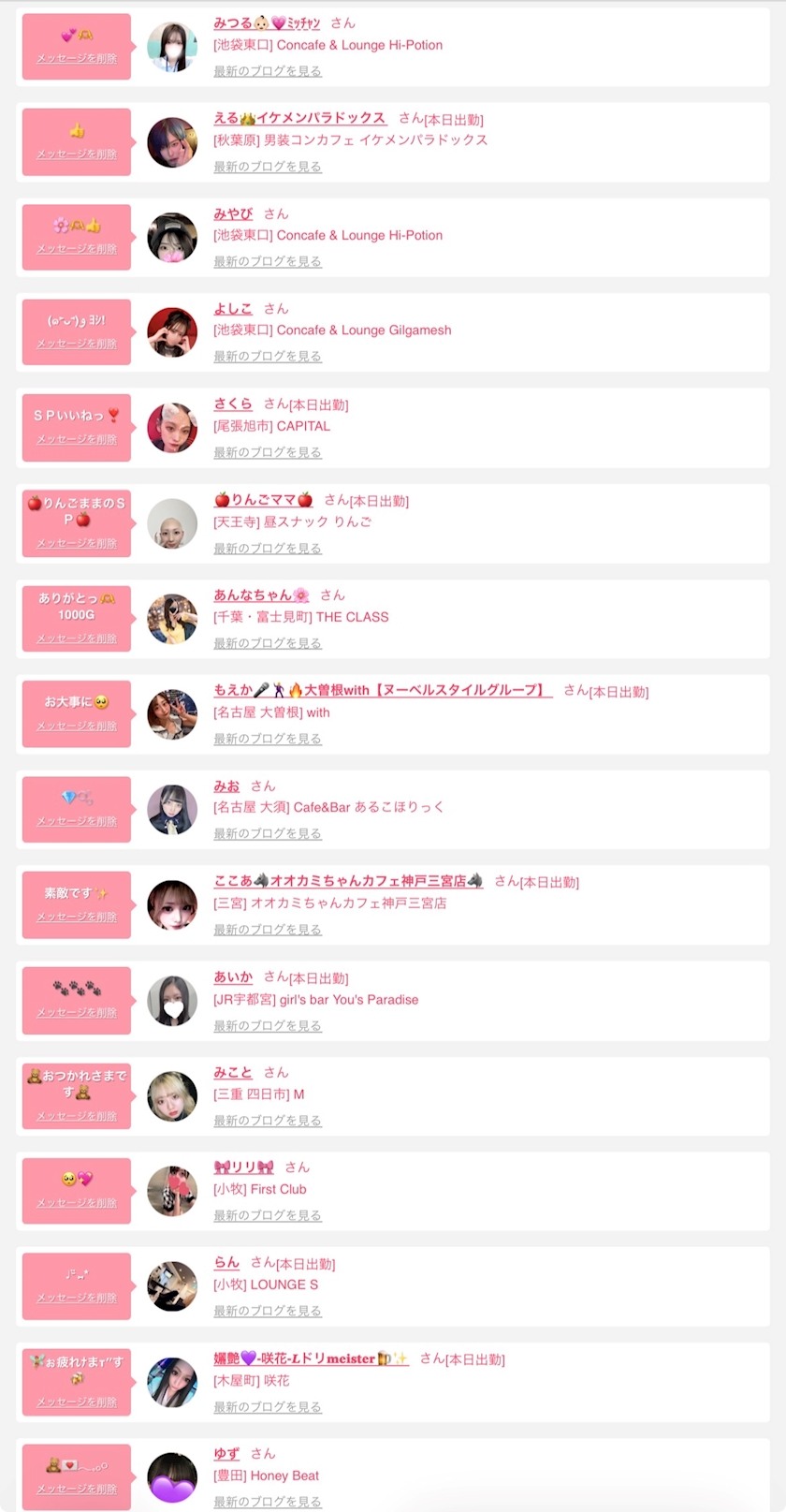The width and height of the screenshot is (786, 1512).
Task: Open あんなちゃん's profile name link
Action: click(261, 595)
